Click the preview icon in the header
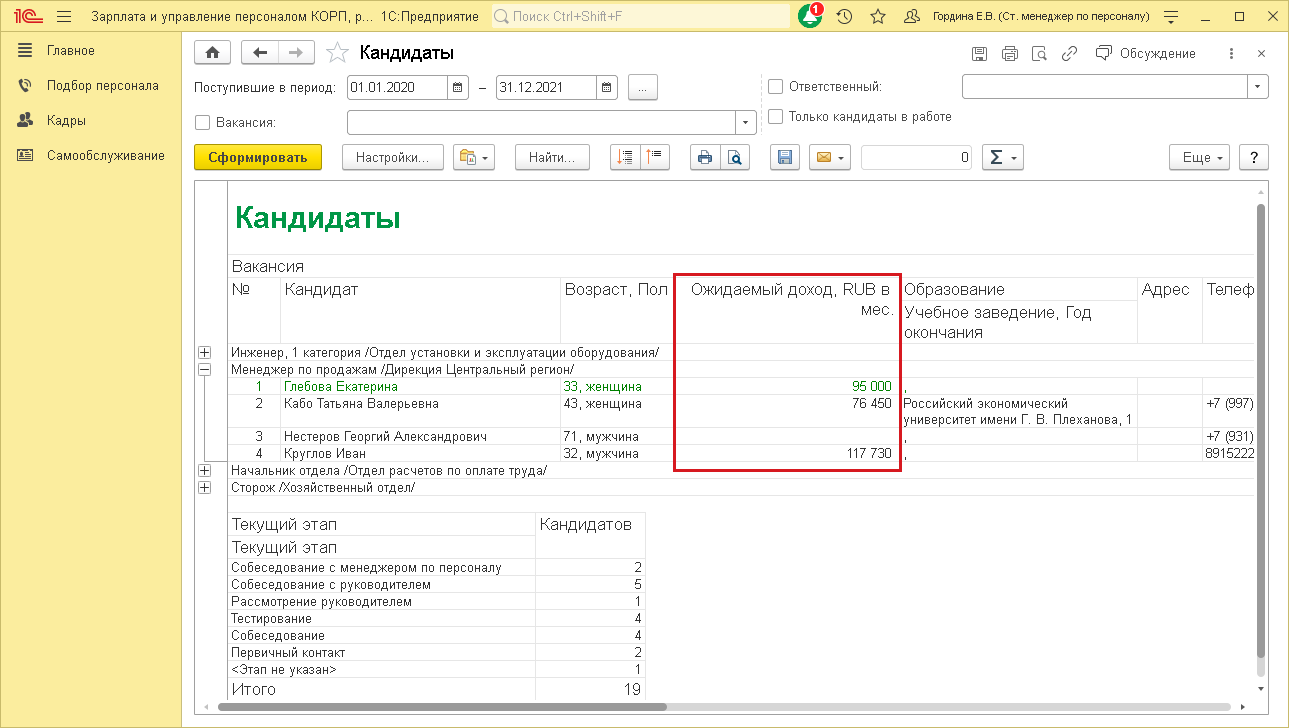 coord(1040,53)
